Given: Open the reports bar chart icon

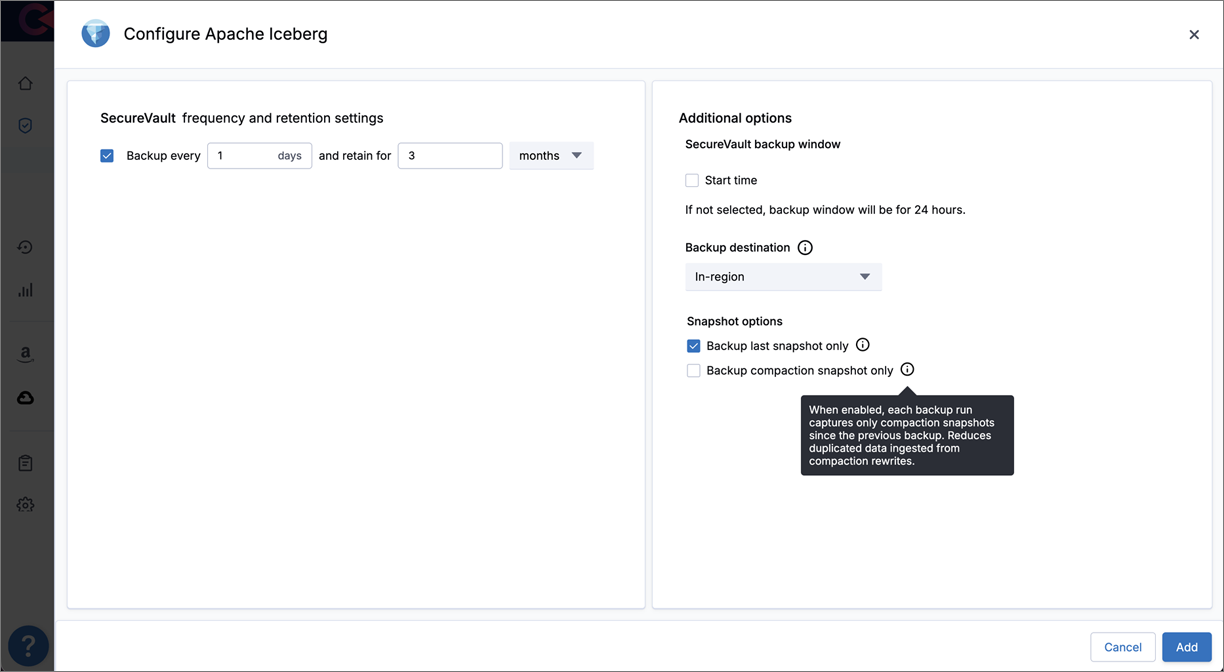Looking at the screenshot, I should coord(25,290).
